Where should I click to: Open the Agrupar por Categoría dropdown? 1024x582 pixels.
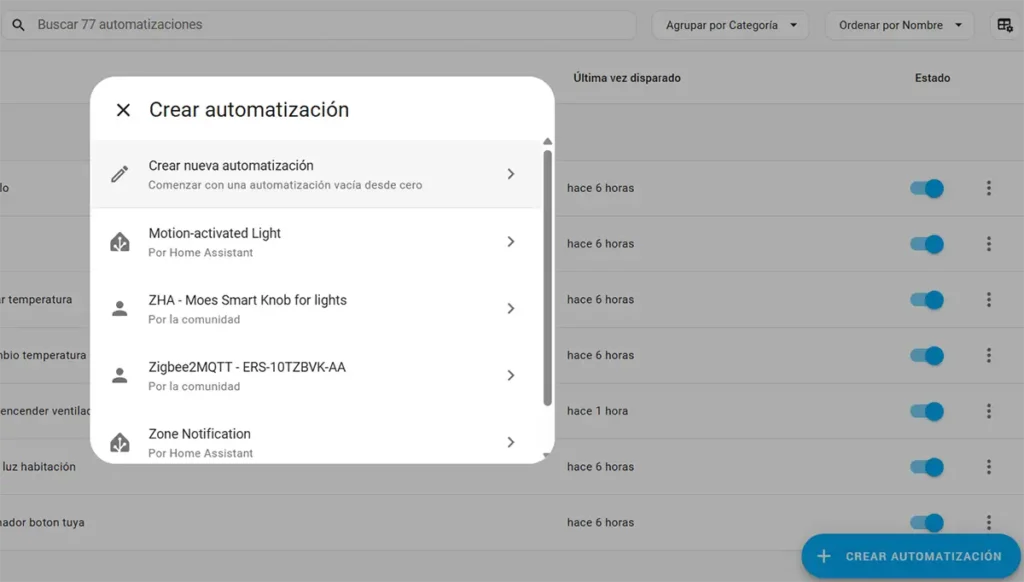click(731, 25)
